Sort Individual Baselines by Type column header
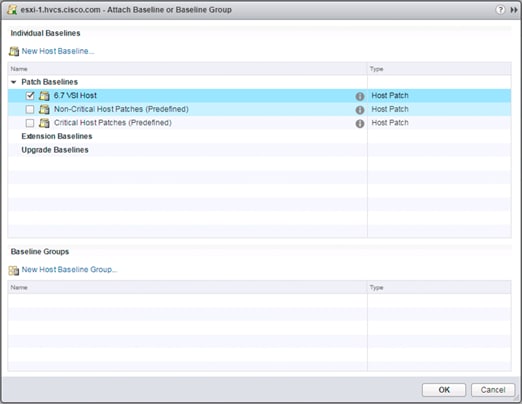The width and height of the screenshot is (522, 404). 439,69
